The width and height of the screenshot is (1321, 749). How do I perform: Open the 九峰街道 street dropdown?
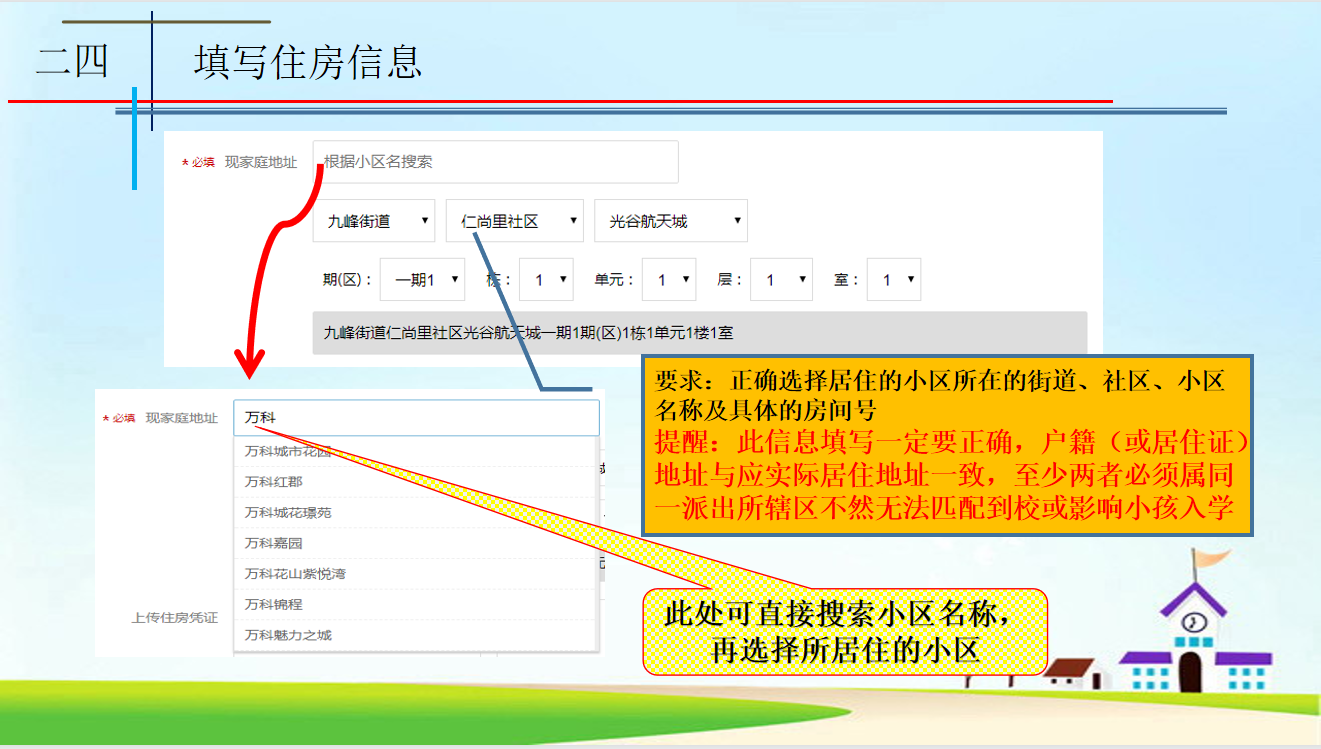pos(380,221)
